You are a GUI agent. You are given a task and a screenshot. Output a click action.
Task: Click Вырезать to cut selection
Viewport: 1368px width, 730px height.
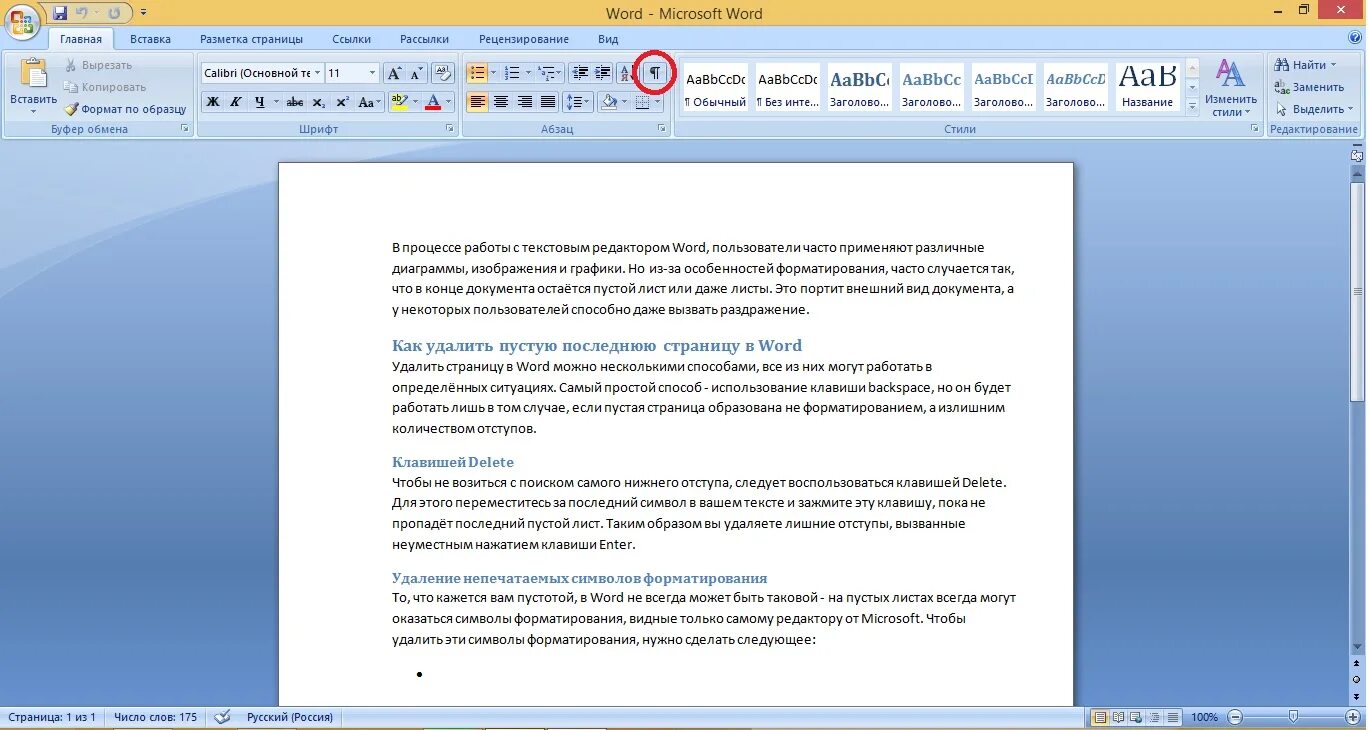(x=98, y=65)
